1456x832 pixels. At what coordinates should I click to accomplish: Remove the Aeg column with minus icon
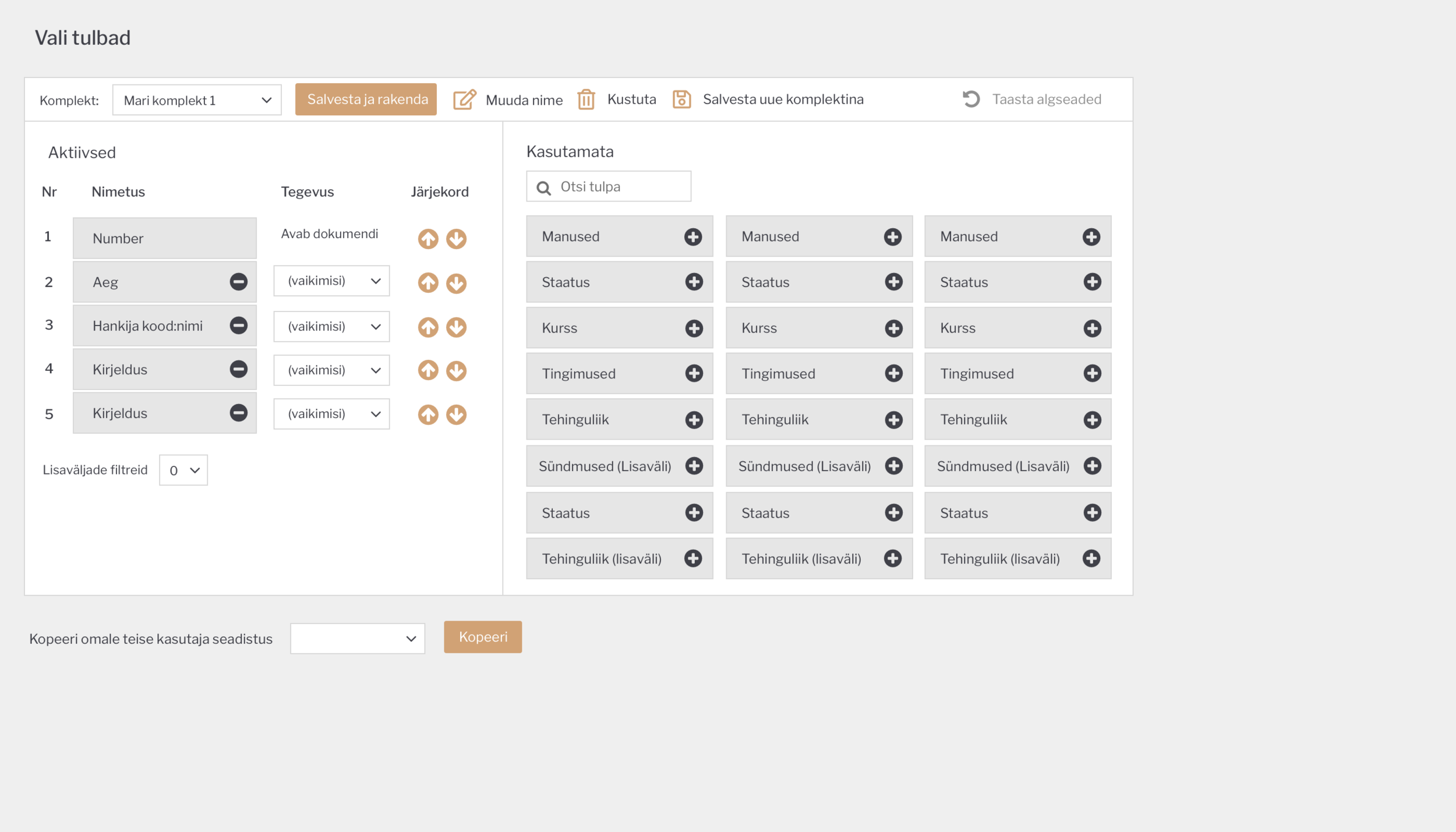click(238, 282)
